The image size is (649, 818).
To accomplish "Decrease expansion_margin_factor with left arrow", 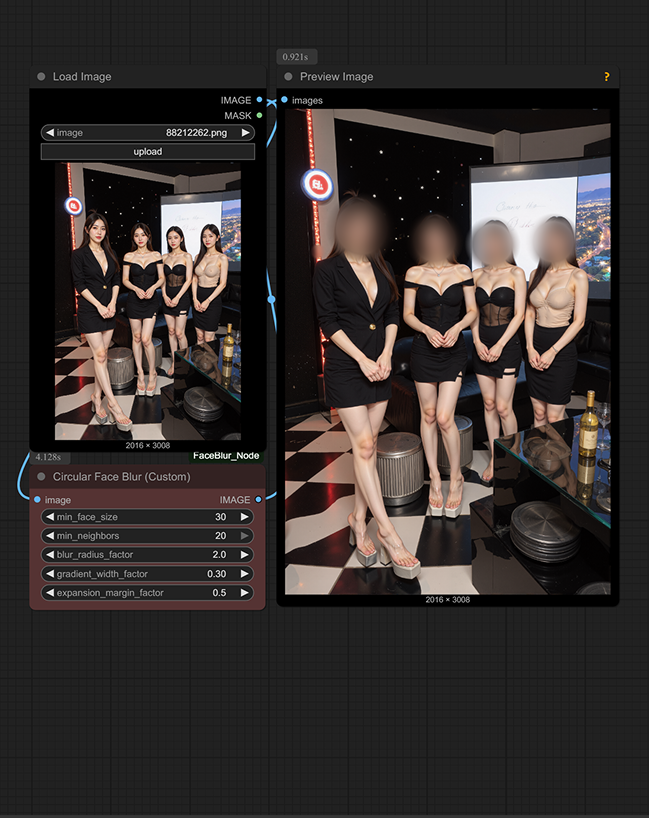I will coord(50,593).
